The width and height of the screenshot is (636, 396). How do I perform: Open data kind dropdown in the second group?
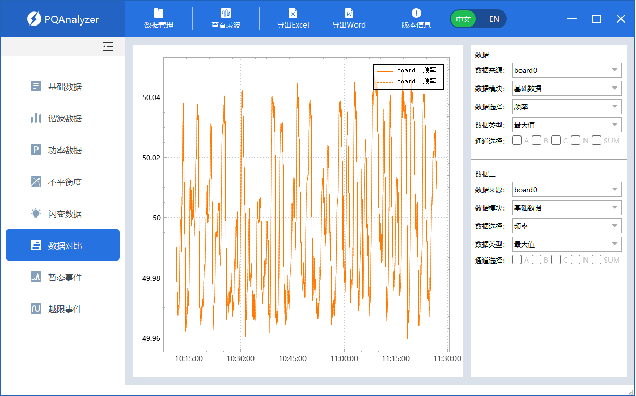[x=567, y=208]
